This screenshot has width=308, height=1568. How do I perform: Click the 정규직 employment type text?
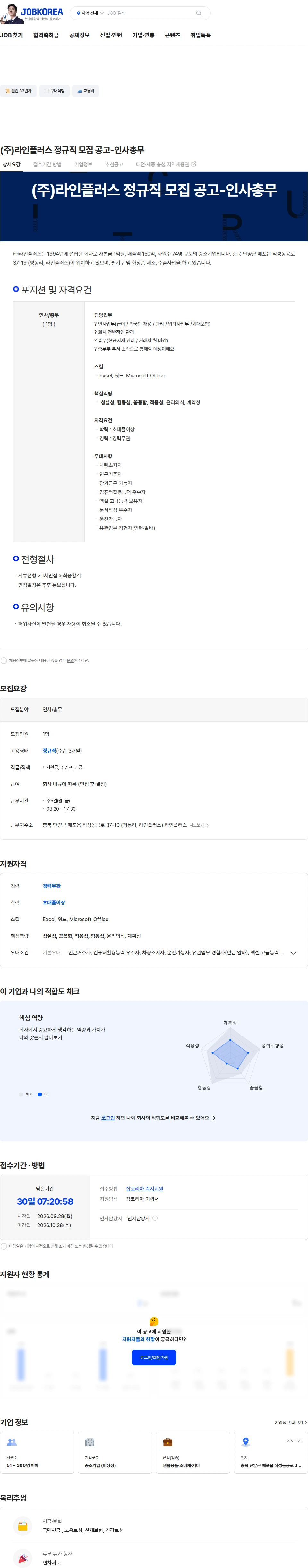[49, 751]
